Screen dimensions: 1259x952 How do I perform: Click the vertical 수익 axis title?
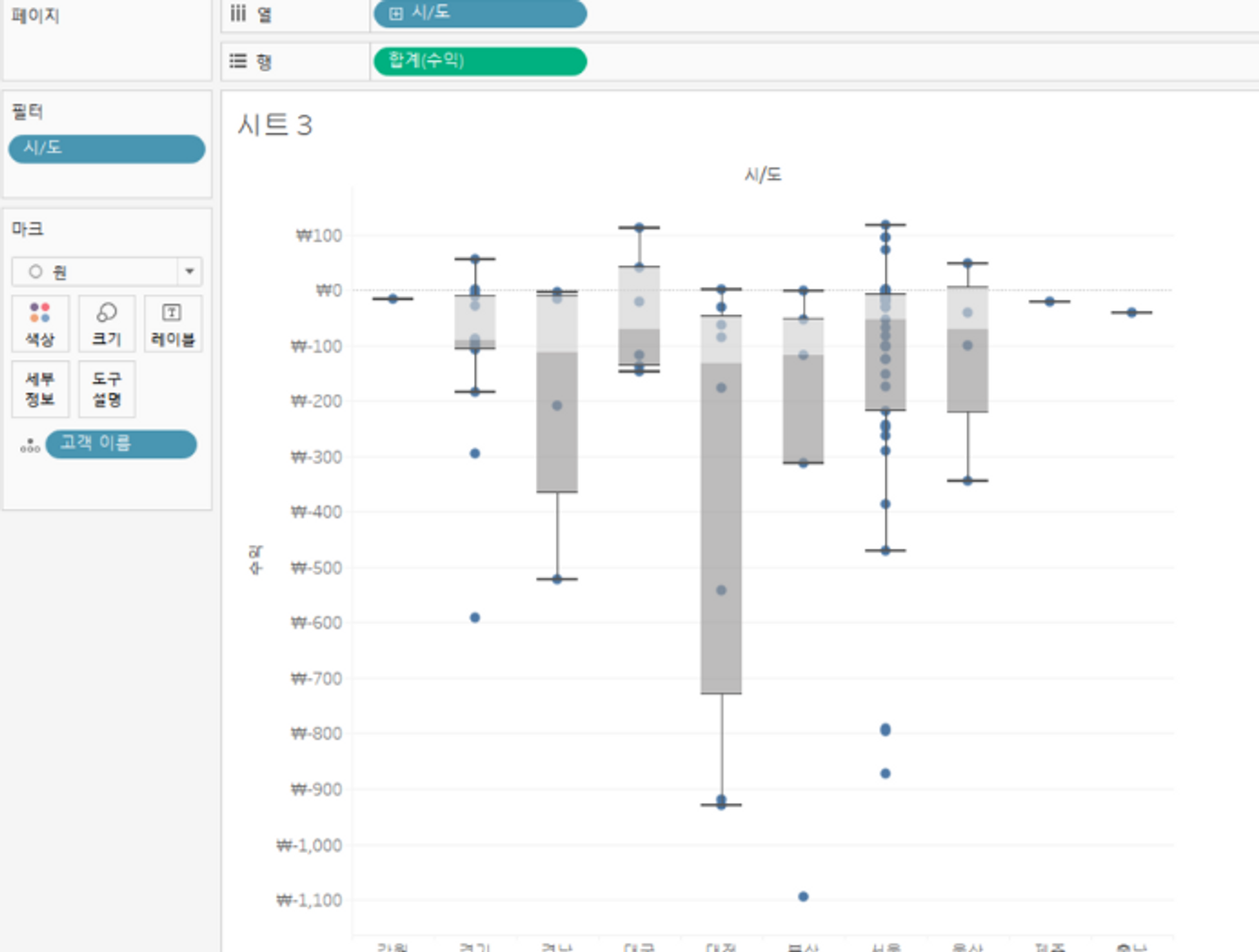tap(255, 560)
